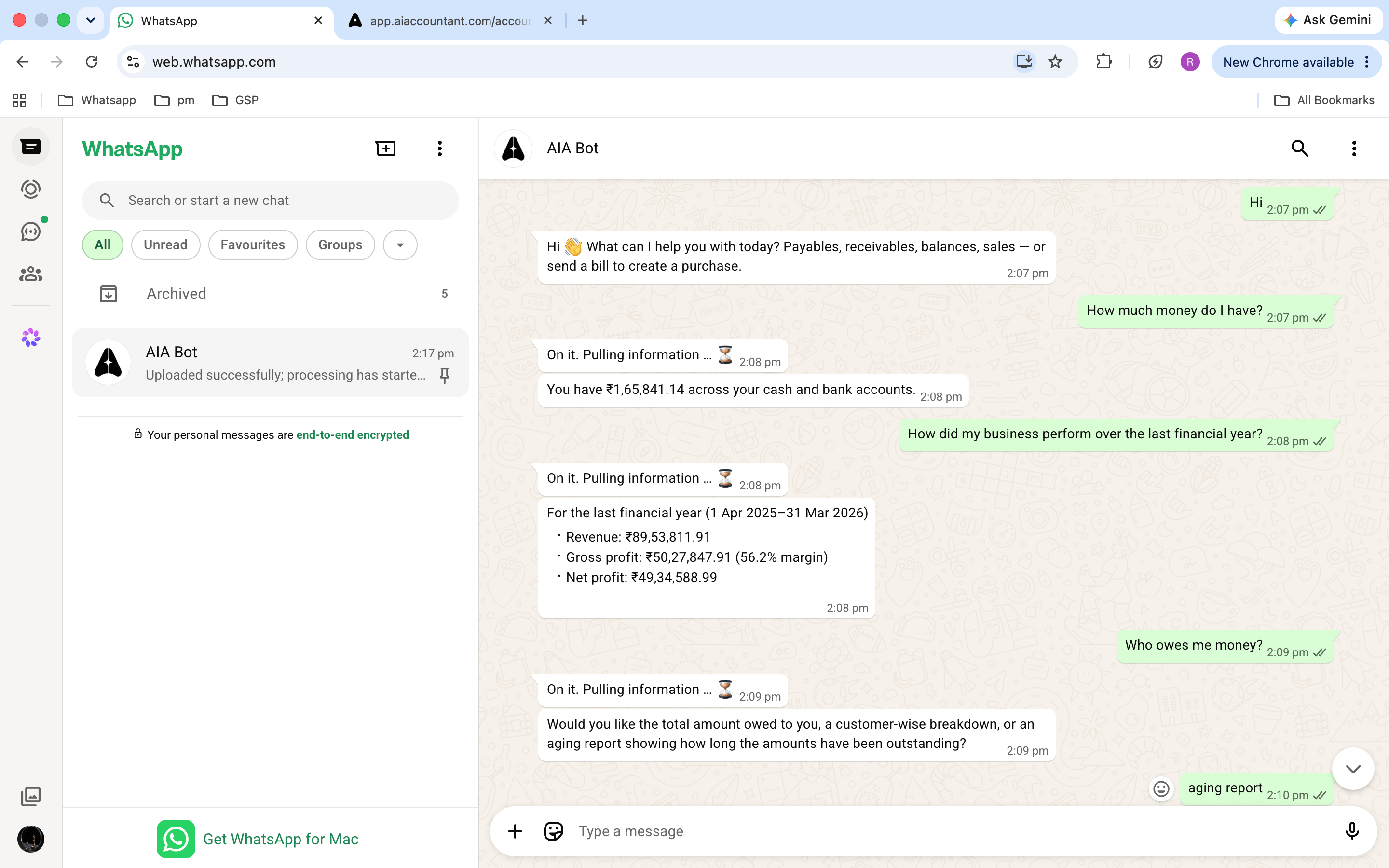
Task: Select the Unread filter chip
Action: tap(165, 245)
